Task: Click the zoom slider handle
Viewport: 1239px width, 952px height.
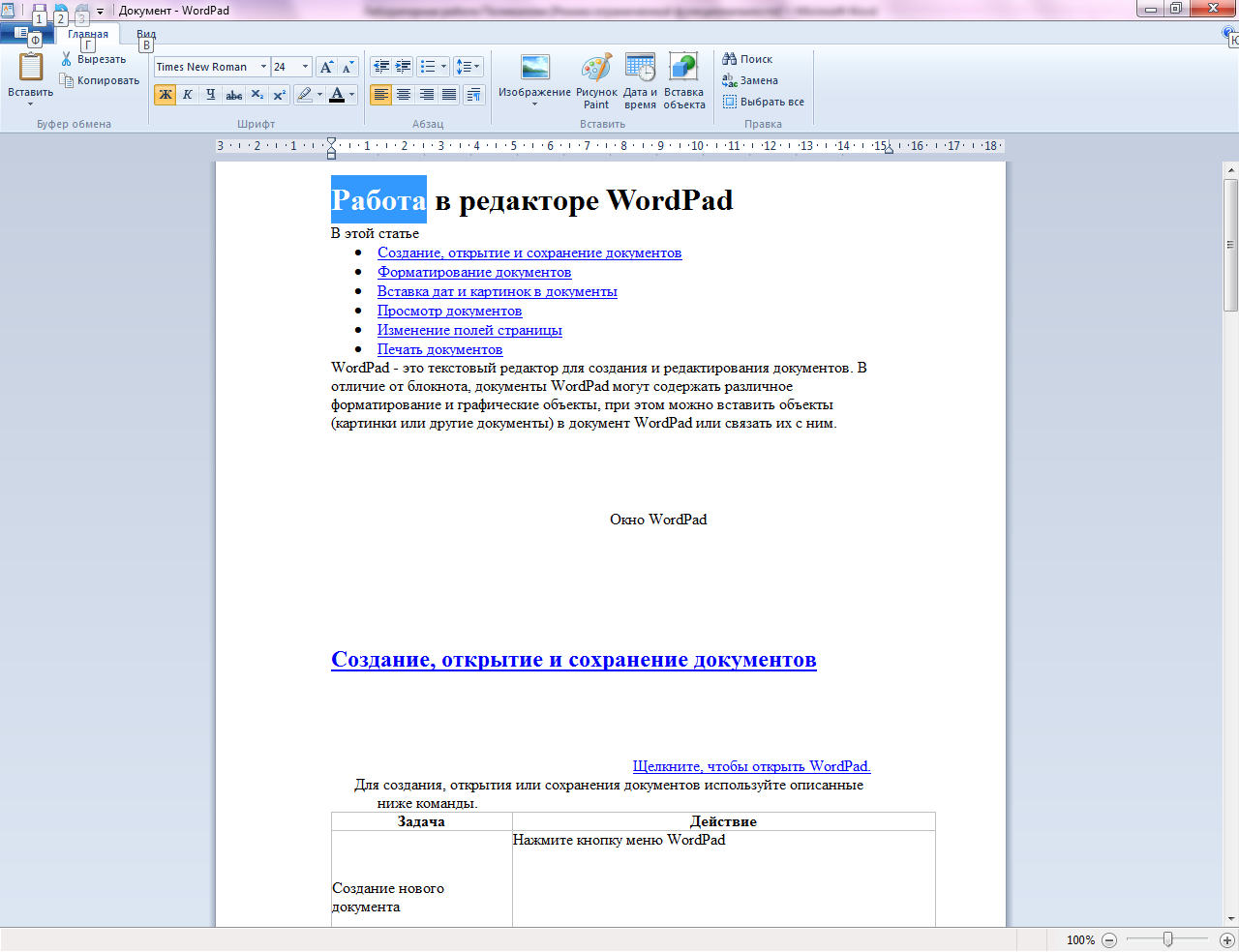Action: coord(1168,939)
